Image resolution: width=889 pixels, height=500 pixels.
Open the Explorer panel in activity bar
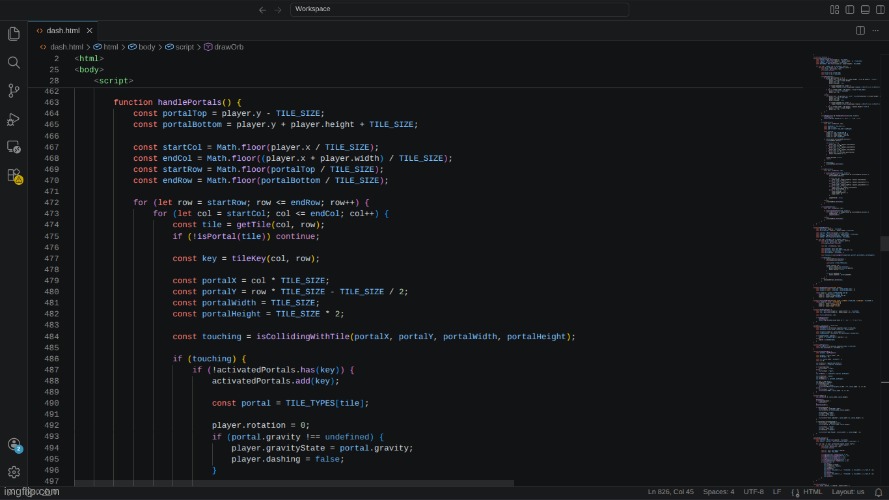[x=14, y=34]
